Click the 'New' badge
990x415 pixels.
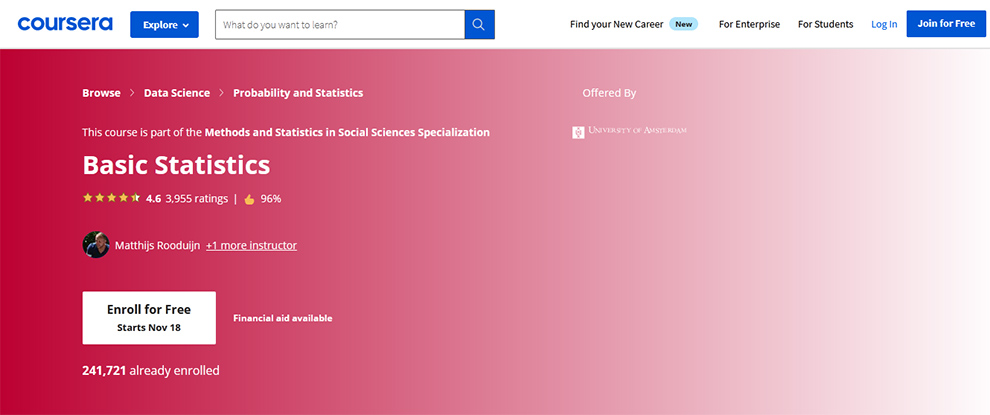point(683,24)
